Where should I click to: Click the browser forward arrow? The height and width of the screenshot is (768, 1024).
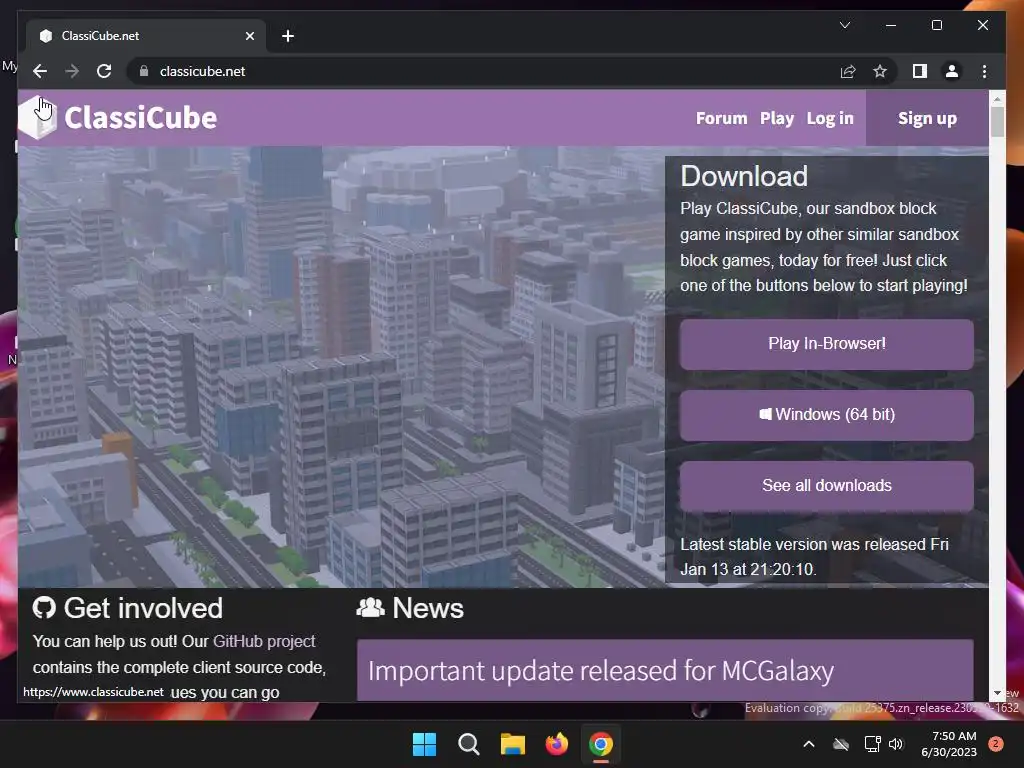(72, 71)
